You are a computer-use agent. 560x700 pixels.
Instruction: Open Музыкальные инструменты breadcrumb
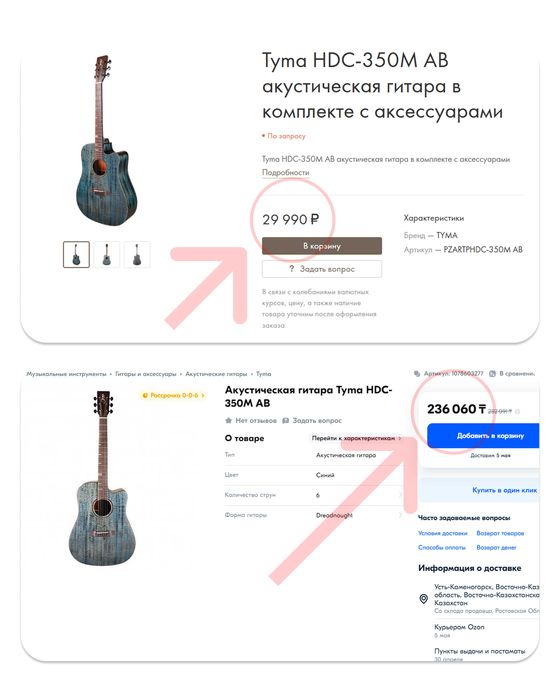66,374
